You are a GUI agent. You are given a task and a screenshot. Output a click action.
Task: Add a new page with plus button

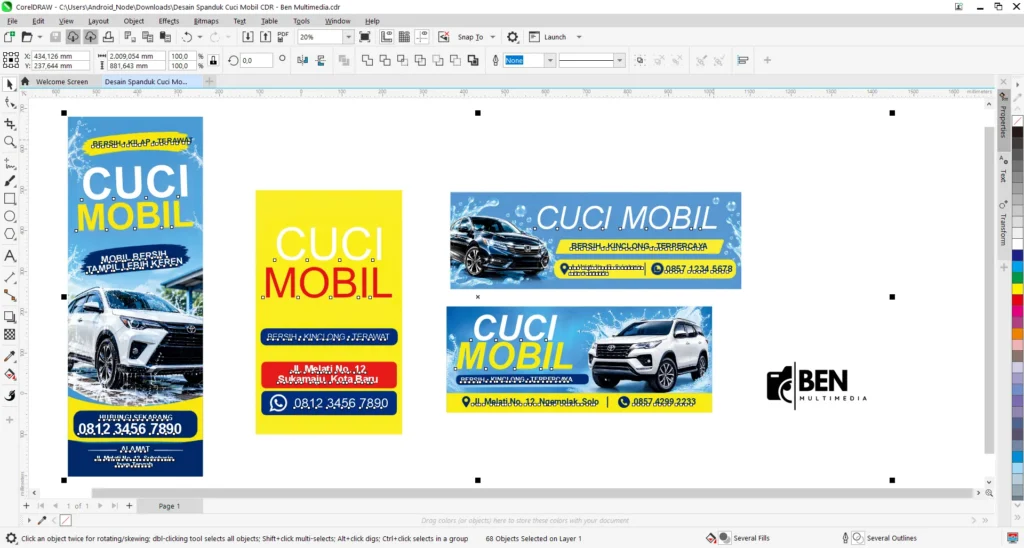click(26, 506)
